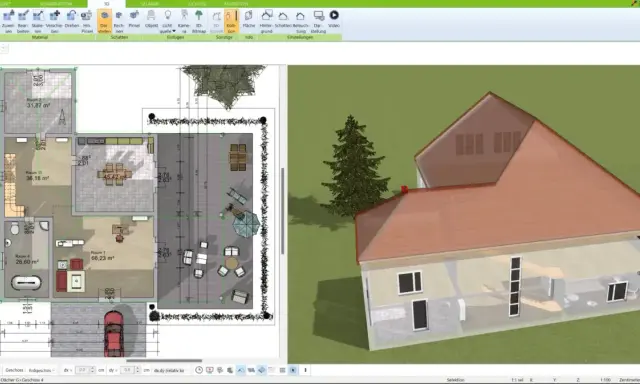The height and width of the screenshot is (384, 640).
Task: Increase dx value with stepper arrow
Action: click(x=92, y=368)
